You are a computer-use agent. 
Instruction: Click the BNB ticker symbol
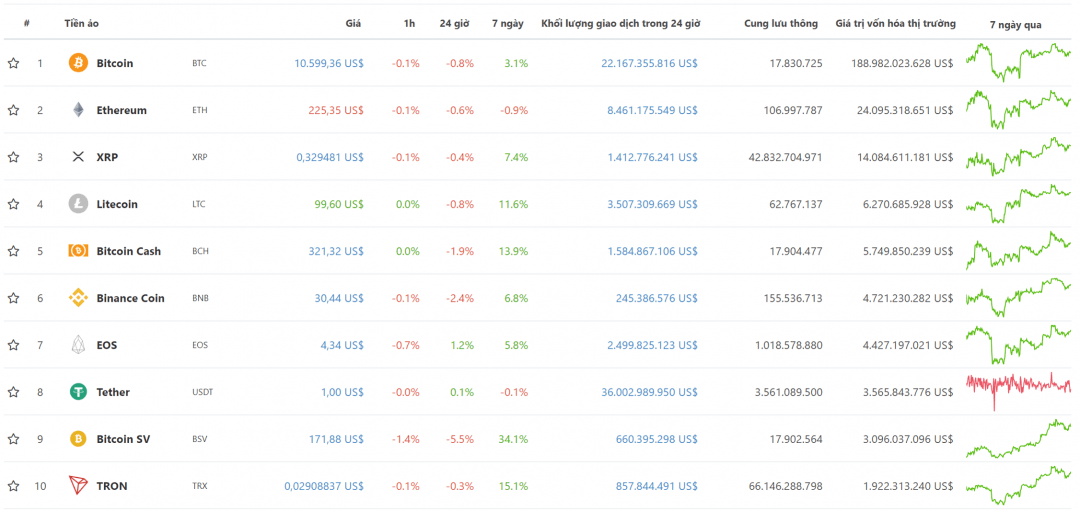pos(200,298)
